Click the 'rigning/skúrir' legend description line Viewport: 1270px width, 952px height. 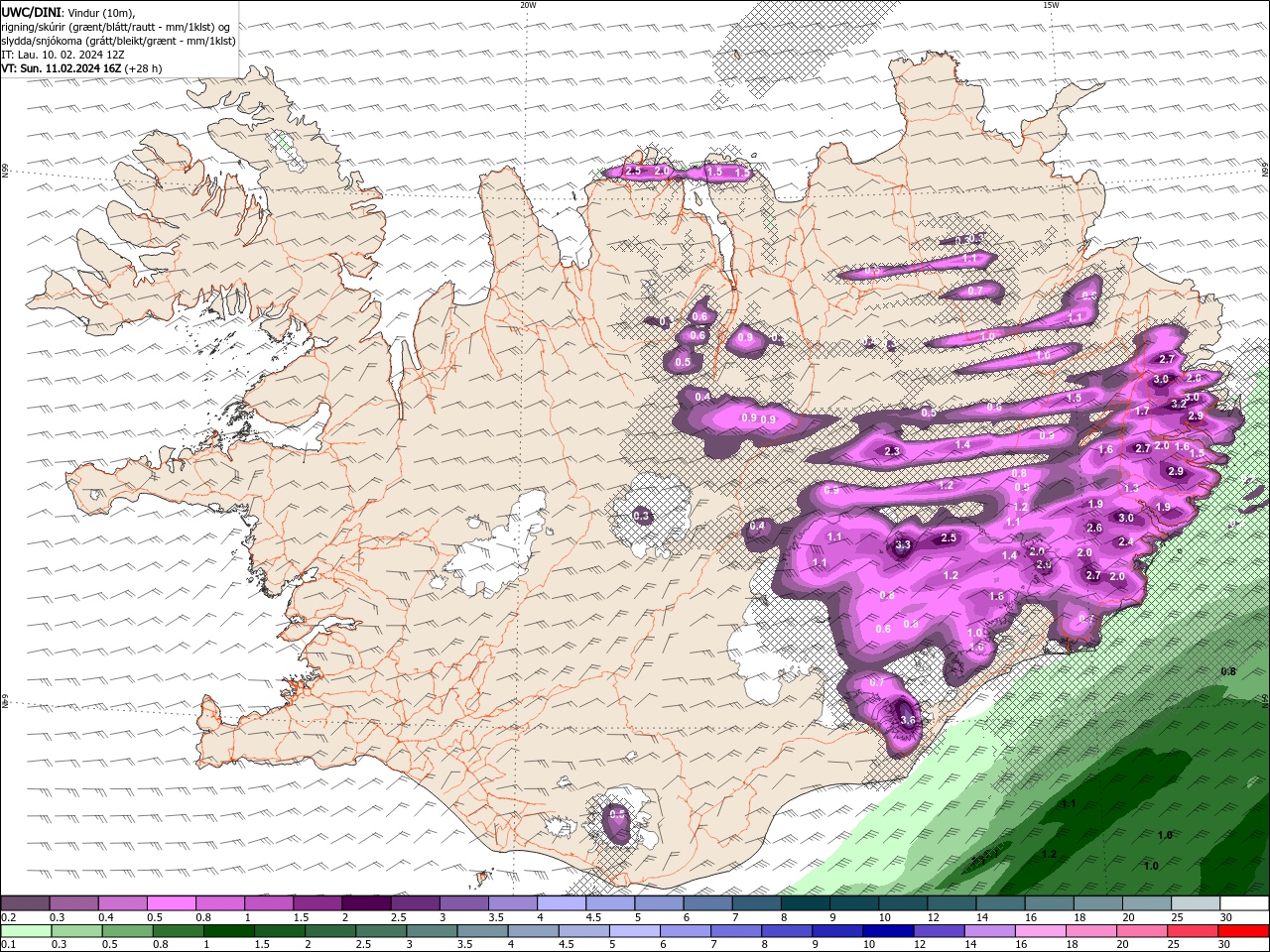point(115,26)
